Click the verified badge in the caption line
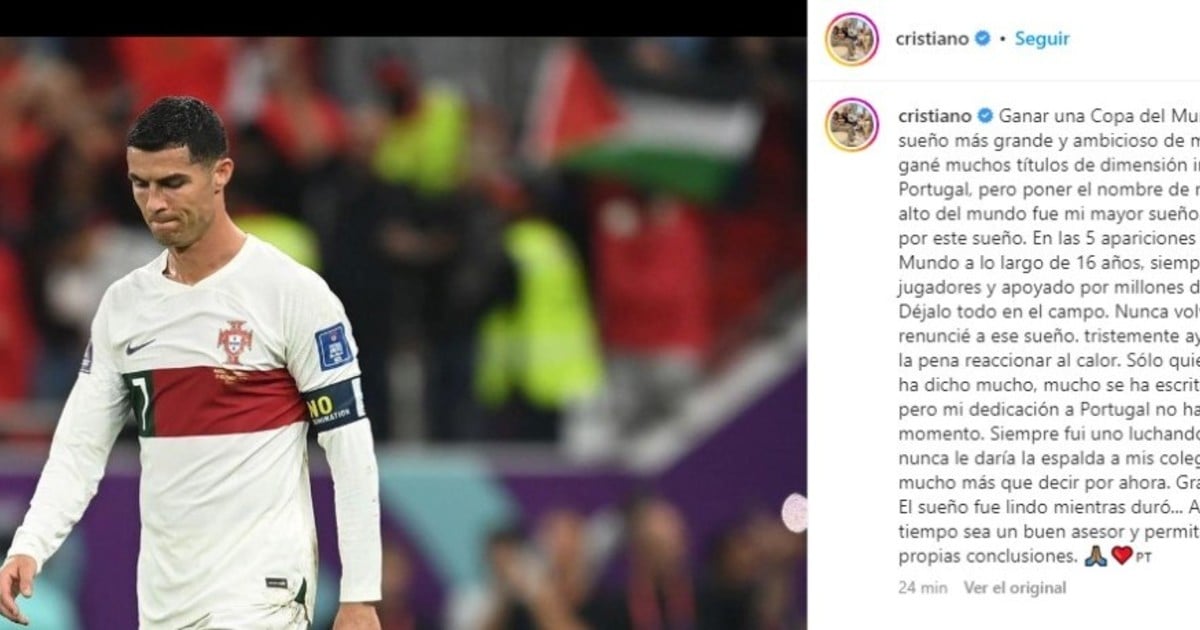Image resolution: width=1200 pixels, height=630 pixels. click(x=984, y=116)
